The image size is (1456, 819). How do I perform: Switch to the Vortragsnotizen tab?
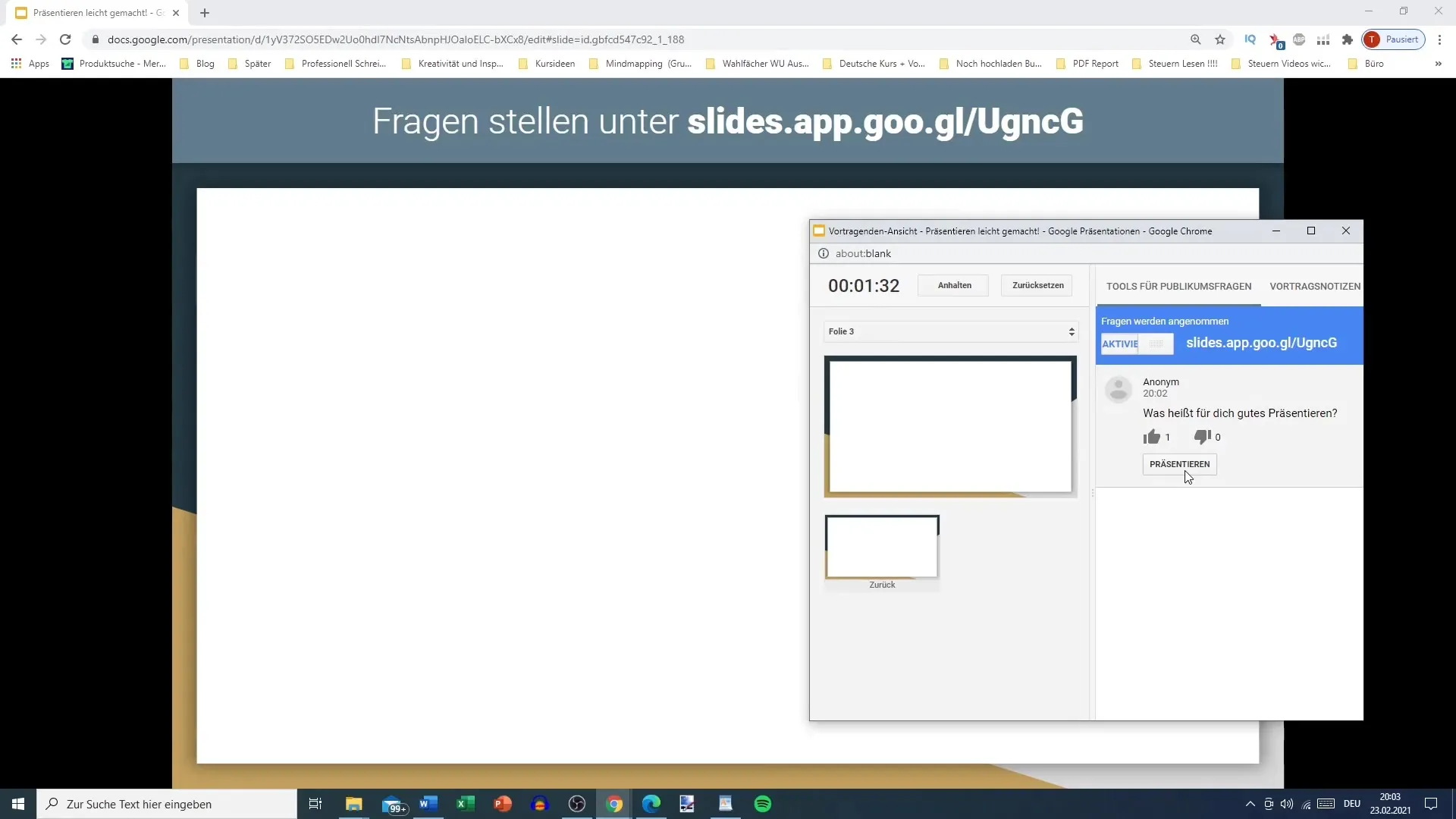pos(1315,287)
